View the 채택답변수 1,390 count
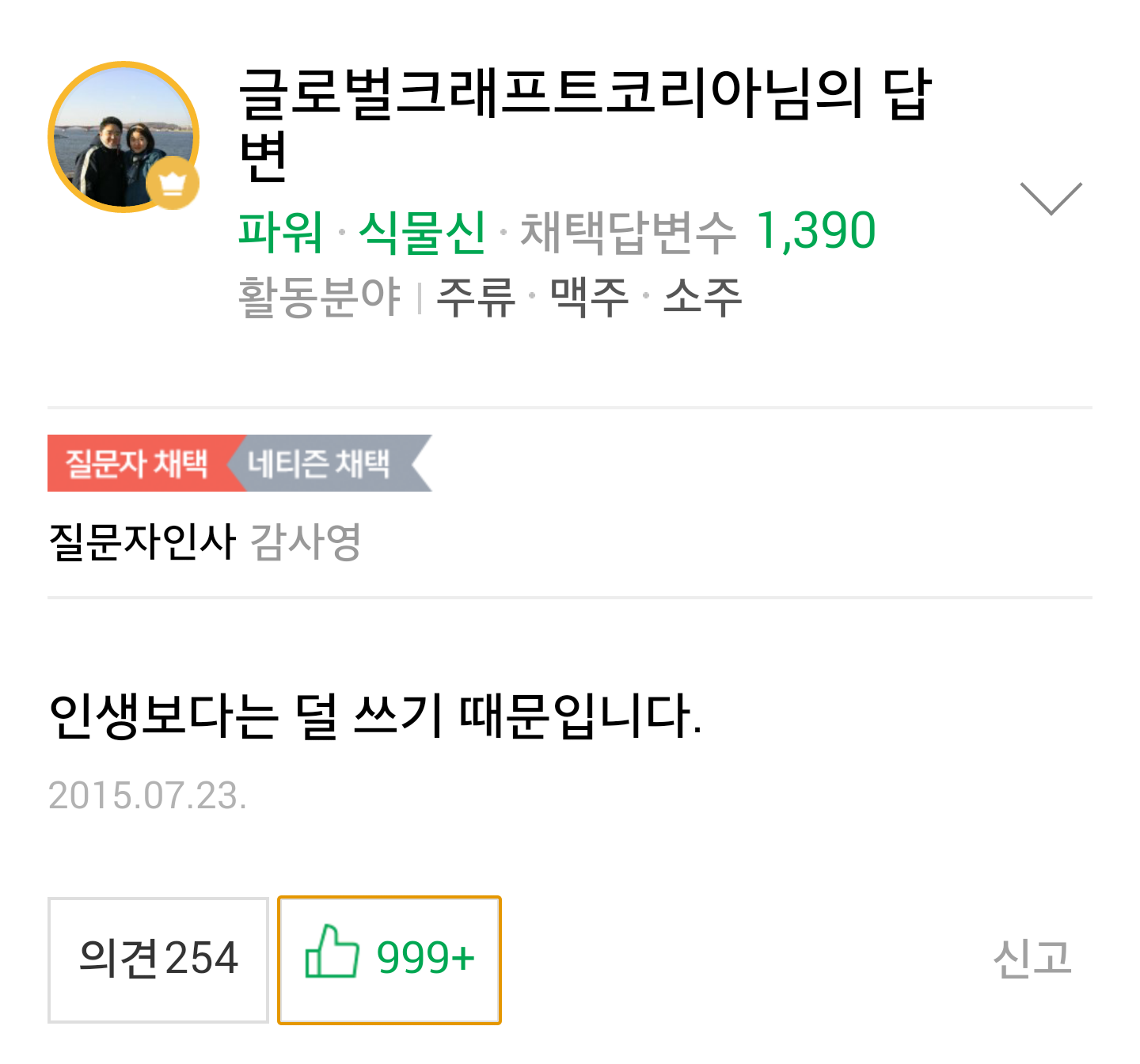 point(697,233)
